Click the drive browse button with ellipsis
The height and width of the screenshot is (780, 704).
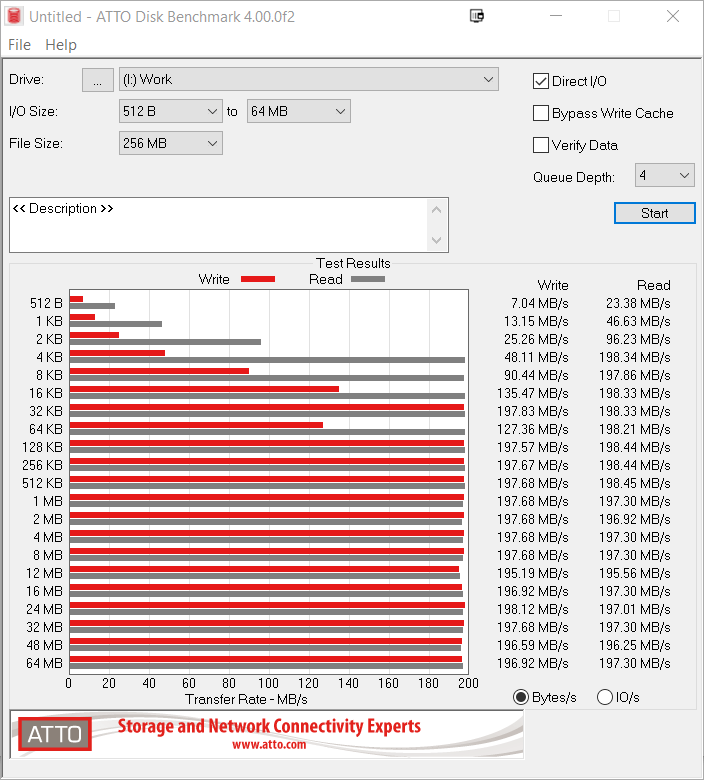pyautogui.click(x=97, y=81)
